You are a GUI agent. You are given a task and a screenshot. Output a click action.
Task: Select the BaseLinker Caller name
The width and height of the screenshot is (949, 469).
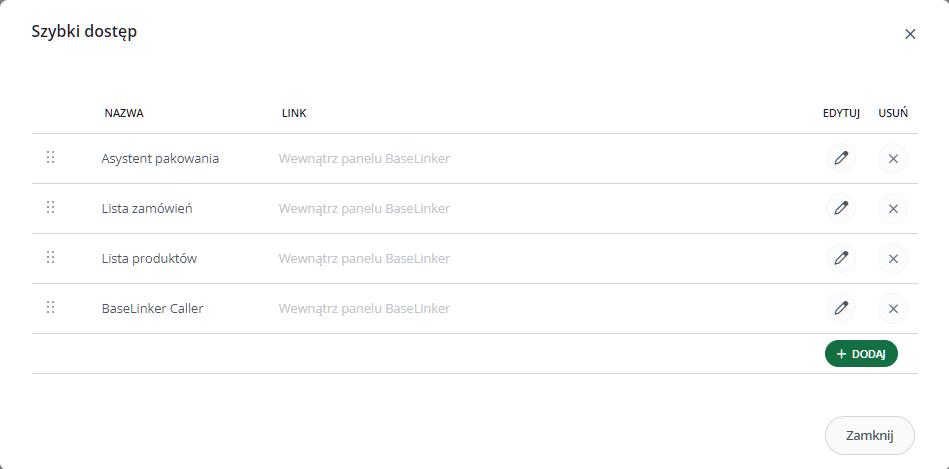point(153,308)
